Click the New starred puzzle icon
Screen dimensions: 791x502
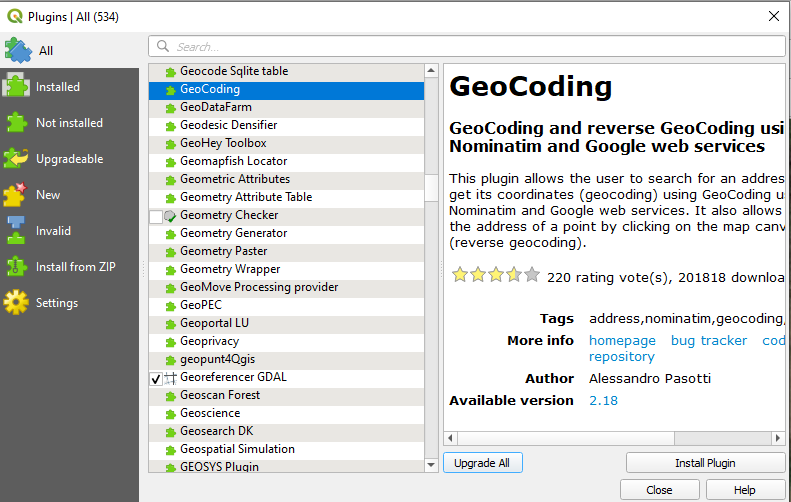click(x=15, y=195)
